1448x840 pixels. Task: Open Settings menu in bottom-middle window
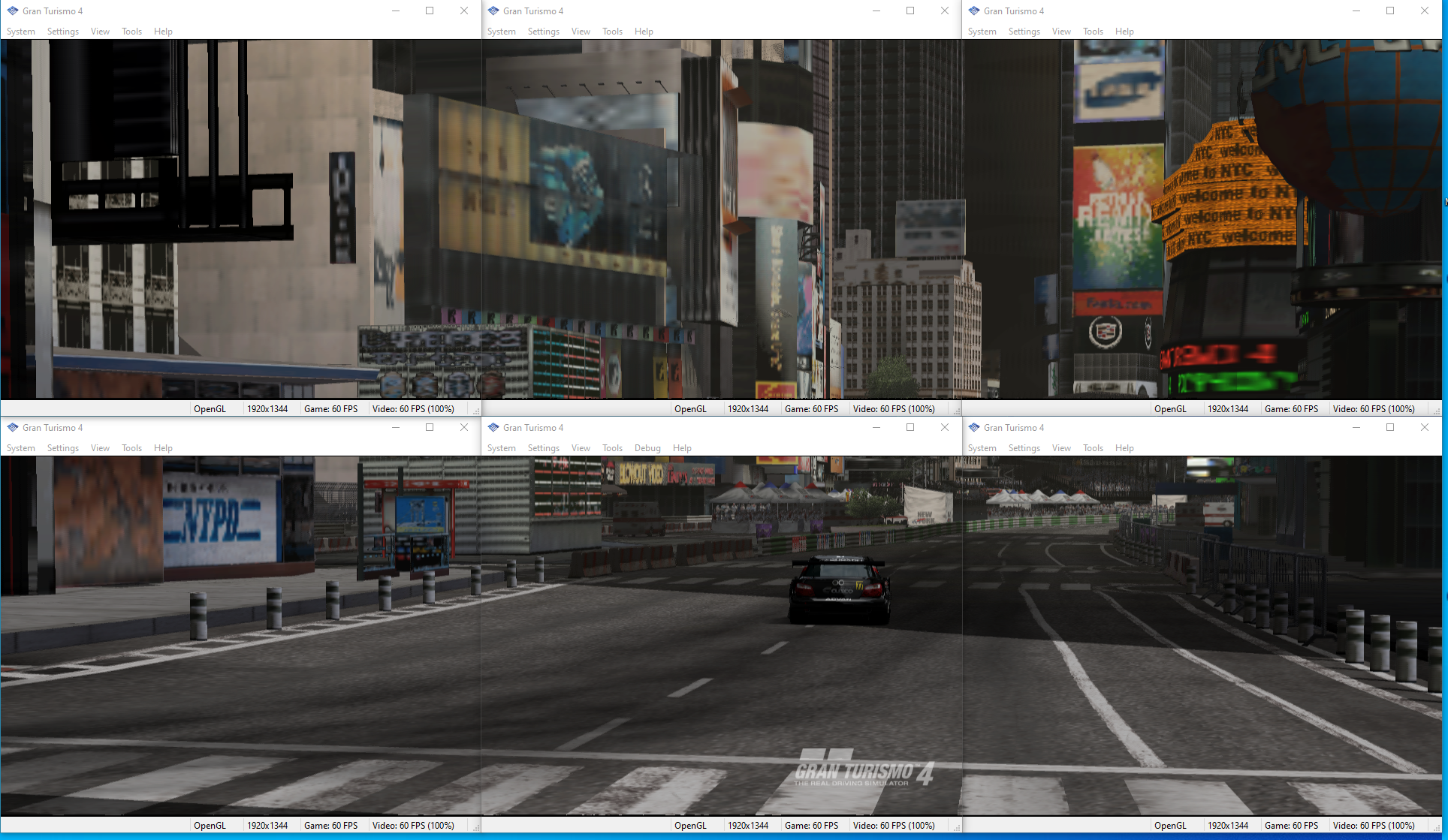(x=544, y=448)
